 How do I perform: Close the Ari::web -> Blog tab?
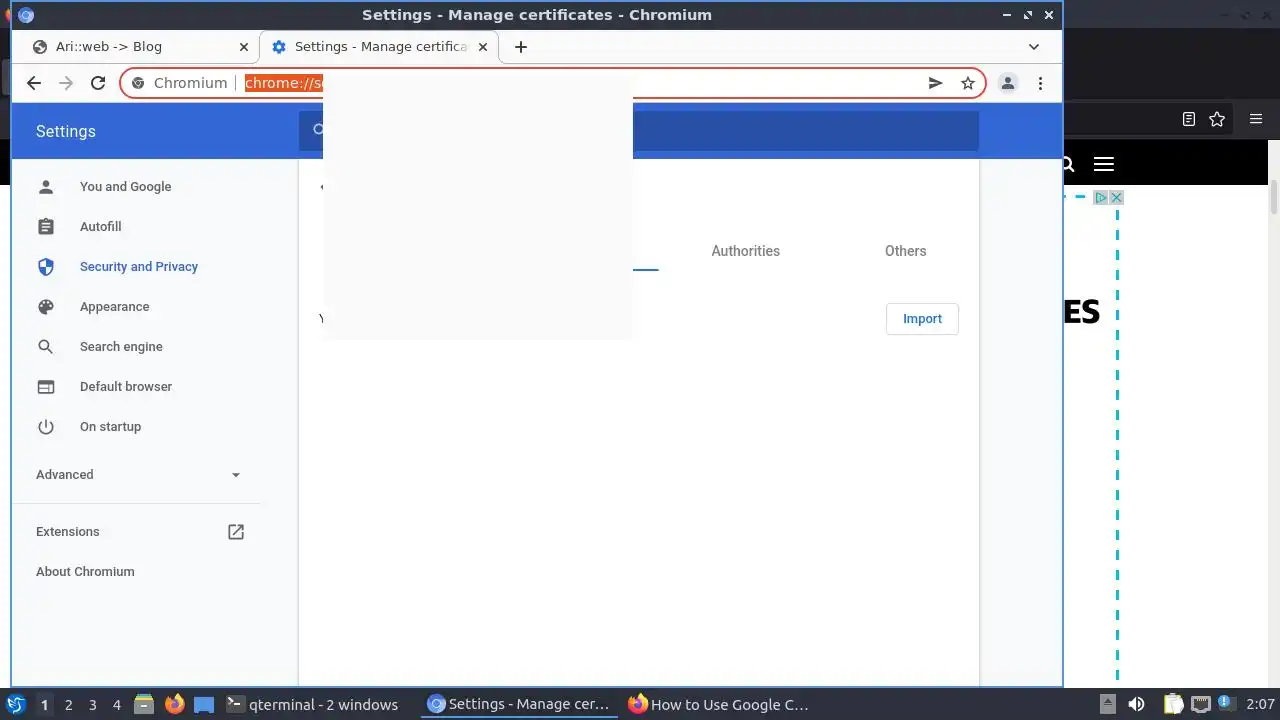243,47
